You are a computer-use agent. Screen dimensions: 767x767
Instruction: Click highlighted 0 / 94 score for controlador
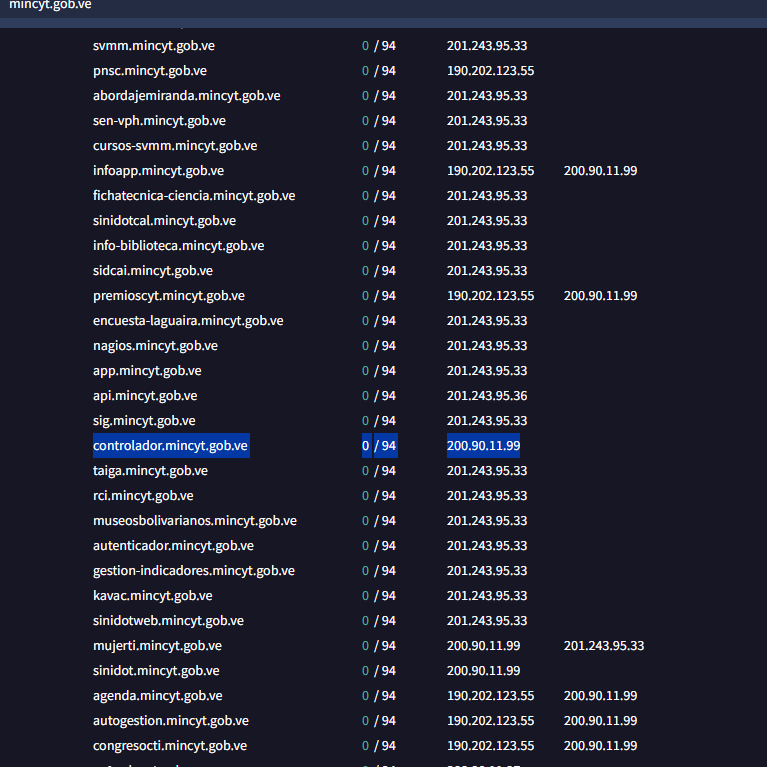click(x=379, y=445)
